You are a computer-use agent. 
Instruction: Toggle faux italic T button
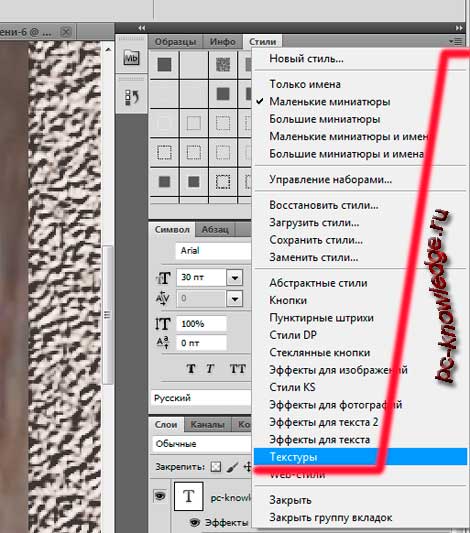210,368
